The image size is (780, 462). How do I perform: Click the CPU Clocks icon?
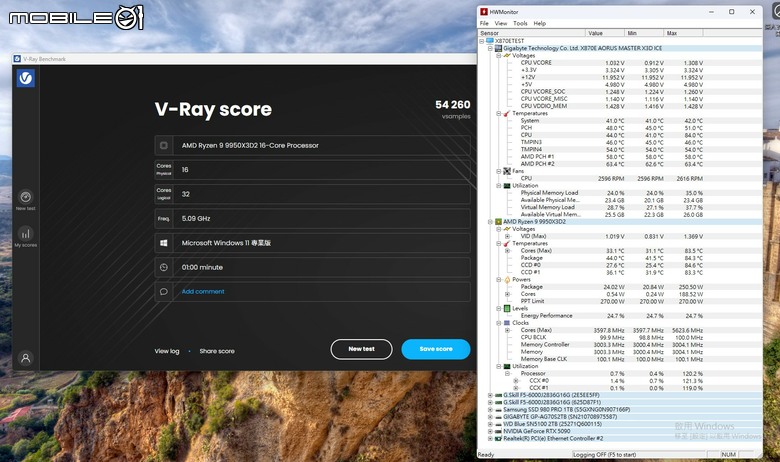pos(507,323)
